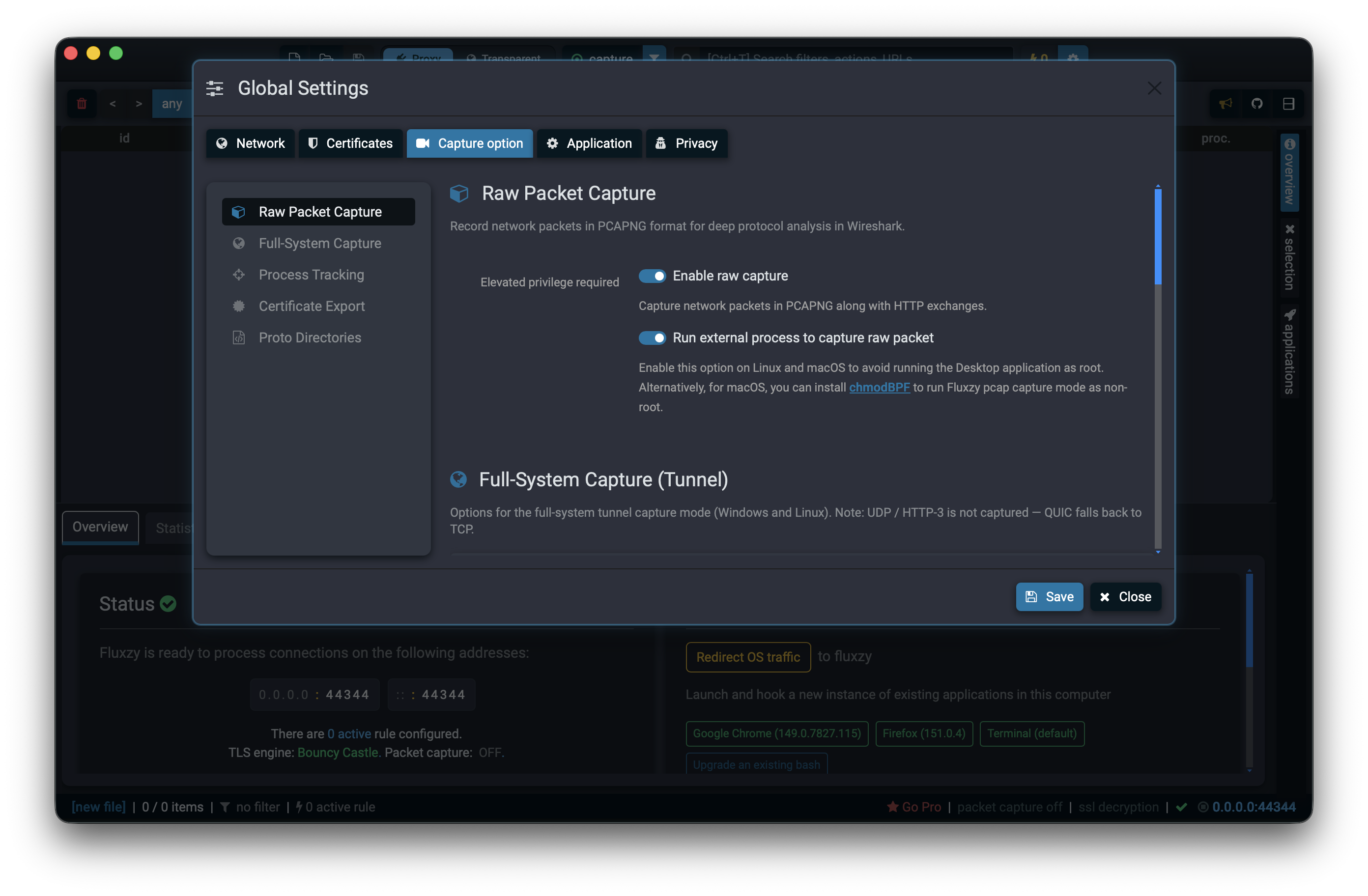Click 'Bouncy Castle' TLS engine text
The width and height of the screenshot is (1368, 896).
tap(339, 753)
